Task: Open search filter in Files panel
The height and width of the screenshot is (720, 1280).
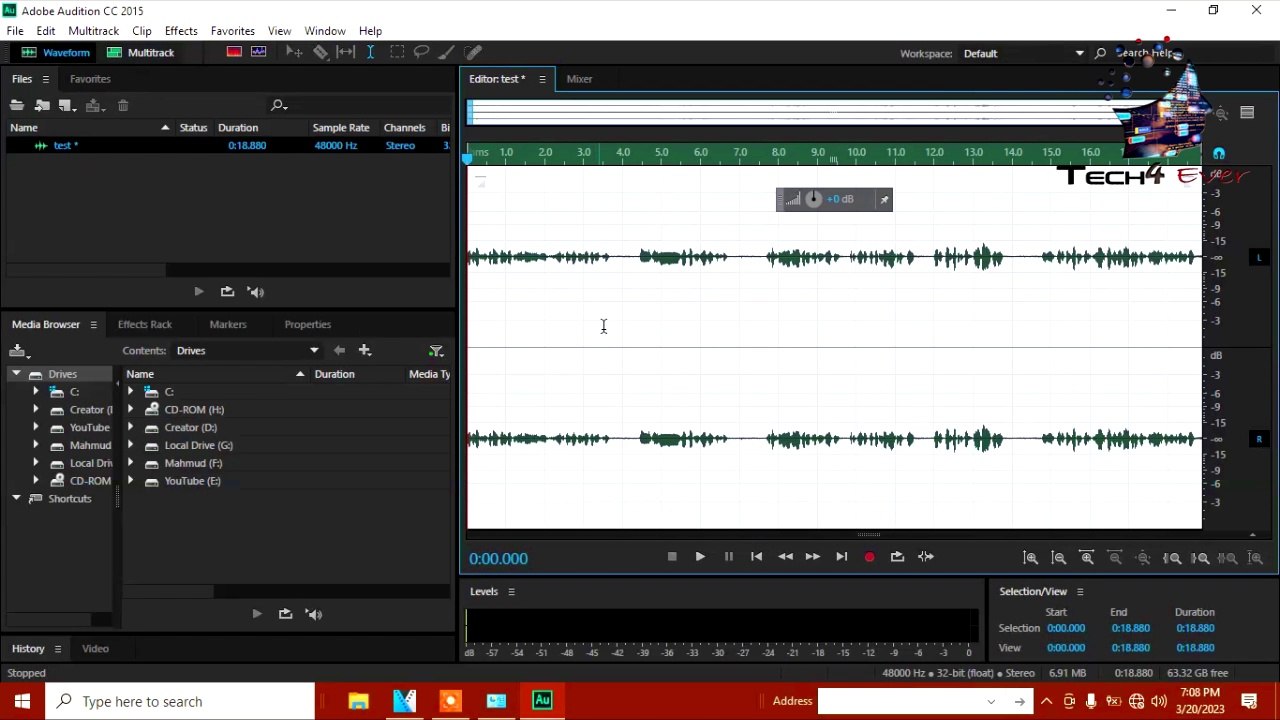Action: coord(279,105)
